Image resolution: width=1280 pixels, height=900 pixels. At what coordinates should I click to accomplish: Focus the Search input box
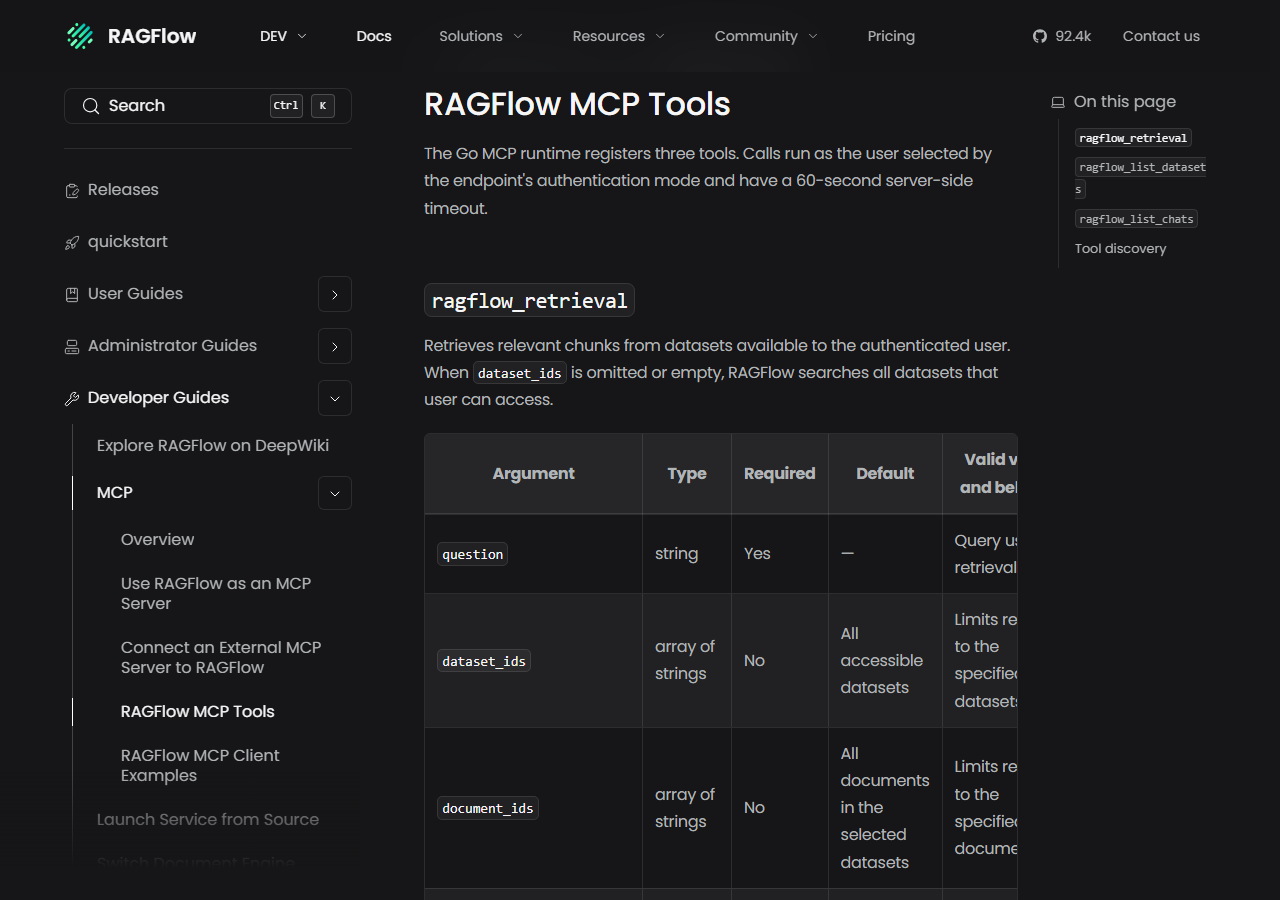pos(208,106)
